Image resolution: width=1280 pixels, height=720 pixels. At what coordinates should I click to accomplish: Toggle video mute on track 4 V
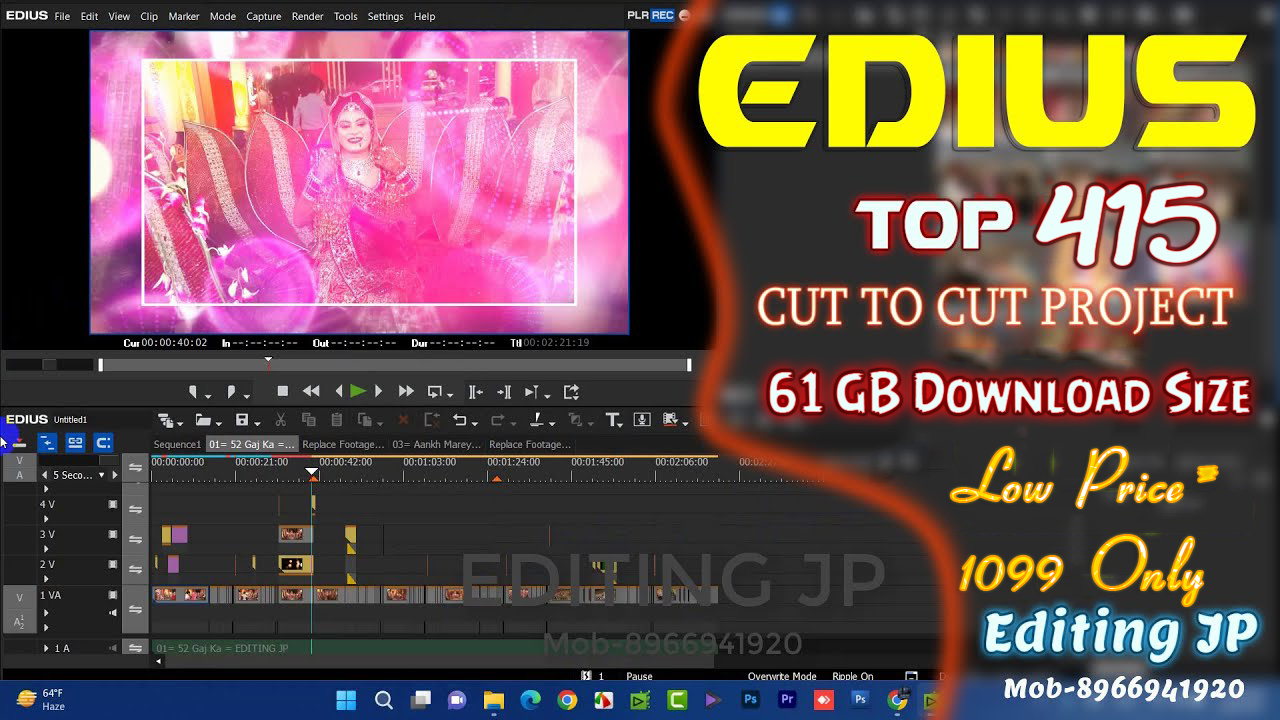tap(113, 505)
